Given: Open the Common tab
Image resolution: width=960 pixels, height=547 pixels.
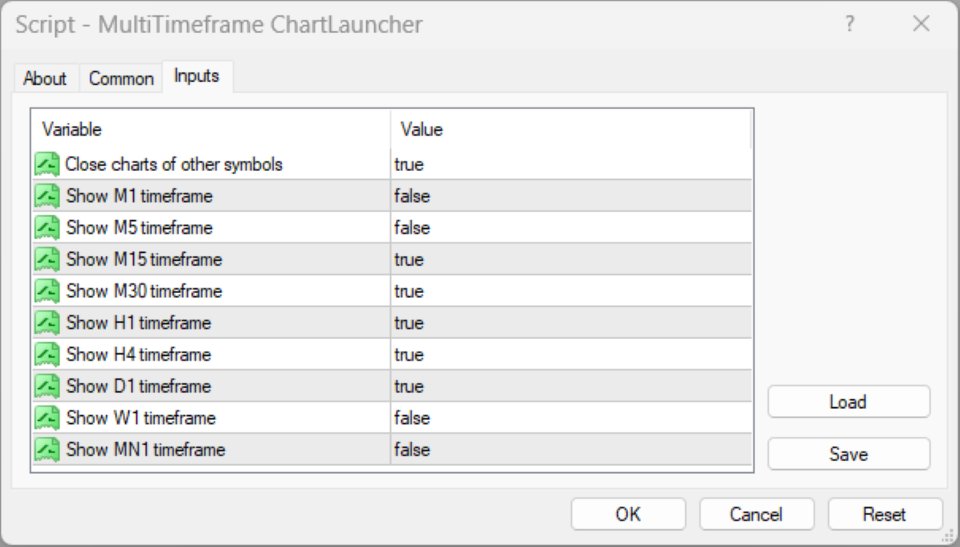Looking at the screenshot, I should point(121,78).
